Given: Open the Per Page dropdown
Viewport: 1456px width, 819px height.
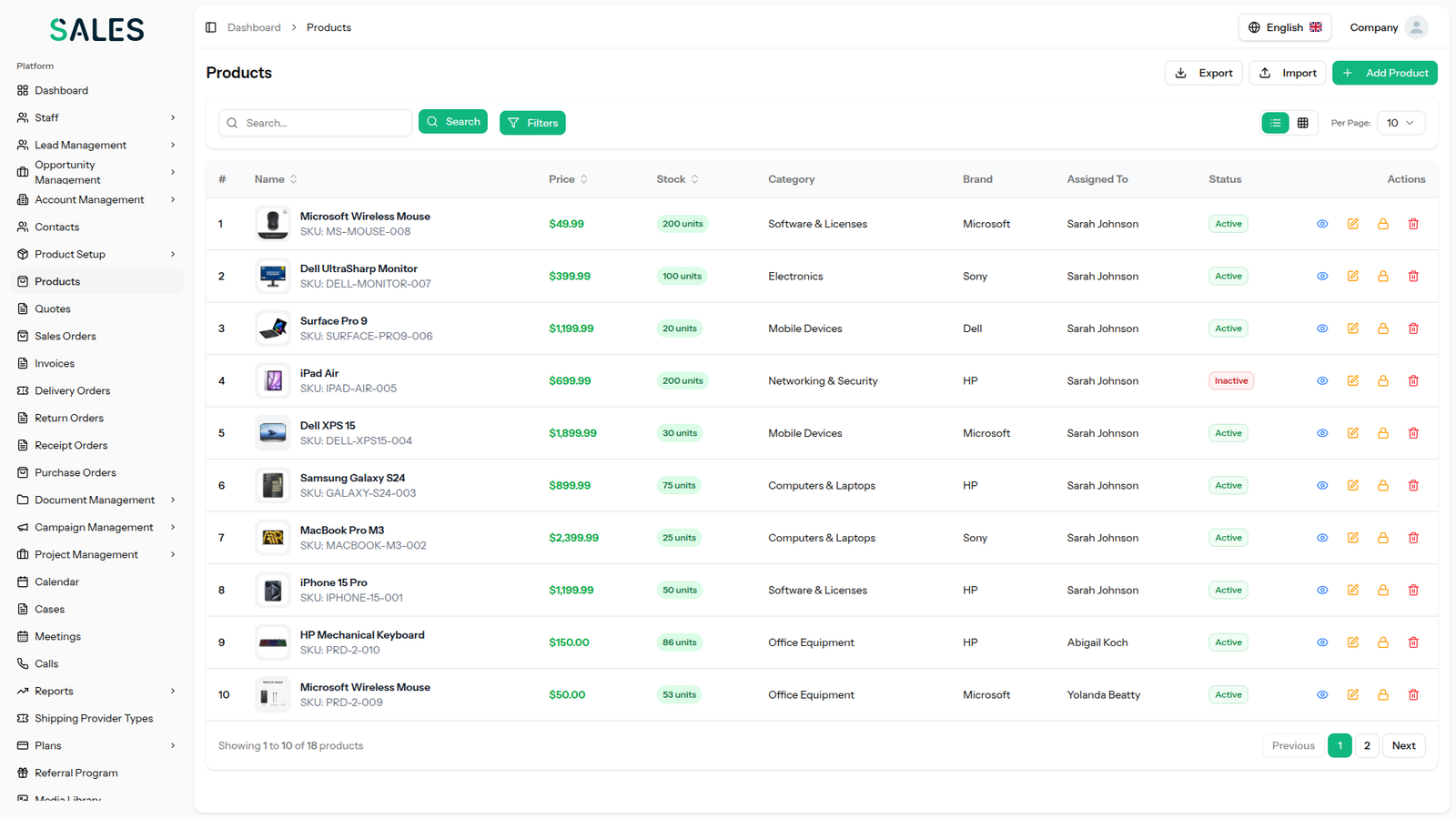Looking at the screenshot, I should (1400, 123).
